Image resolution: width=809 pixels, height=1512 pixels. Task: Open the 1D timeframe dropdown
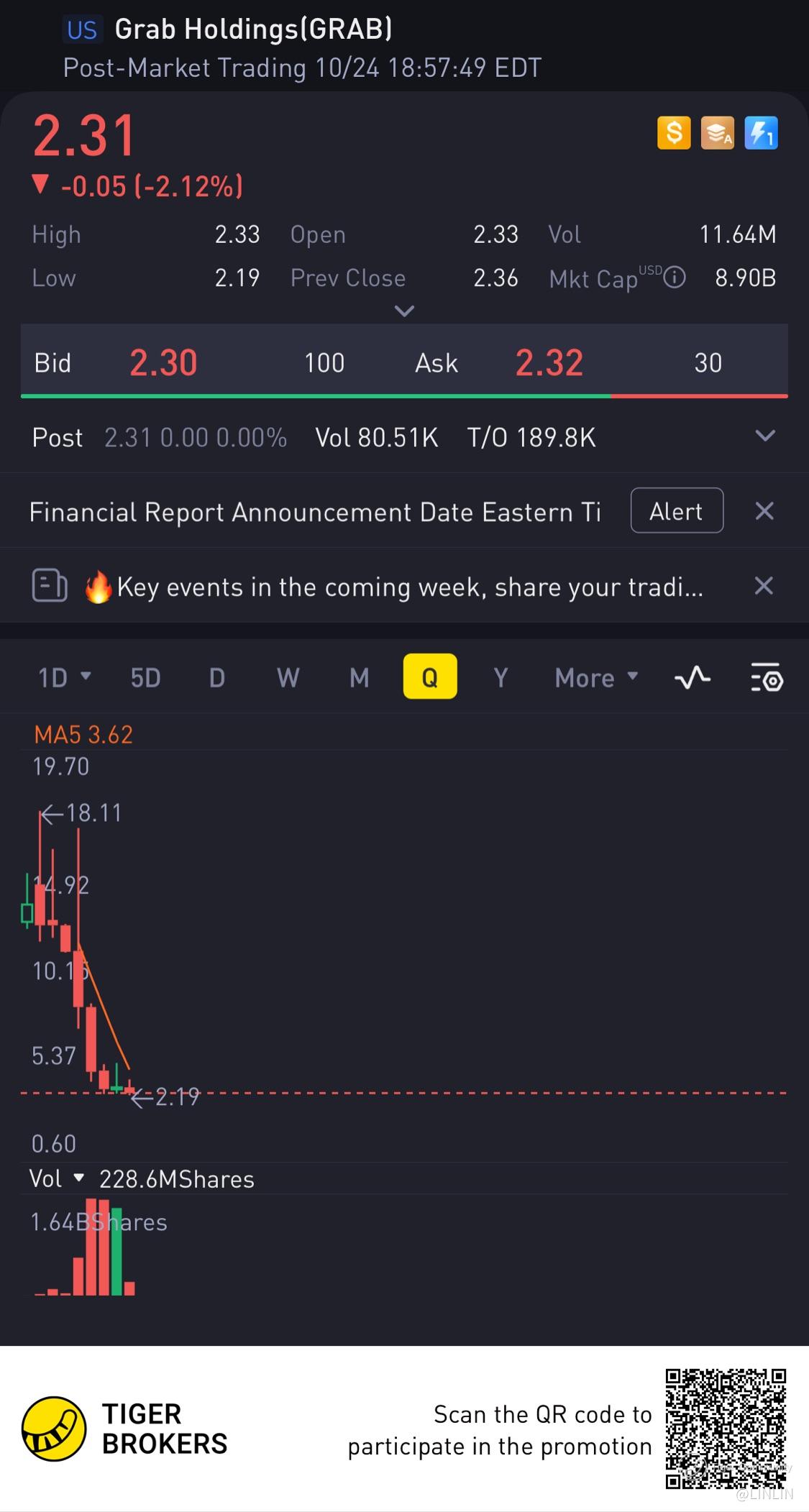(64, 677)
